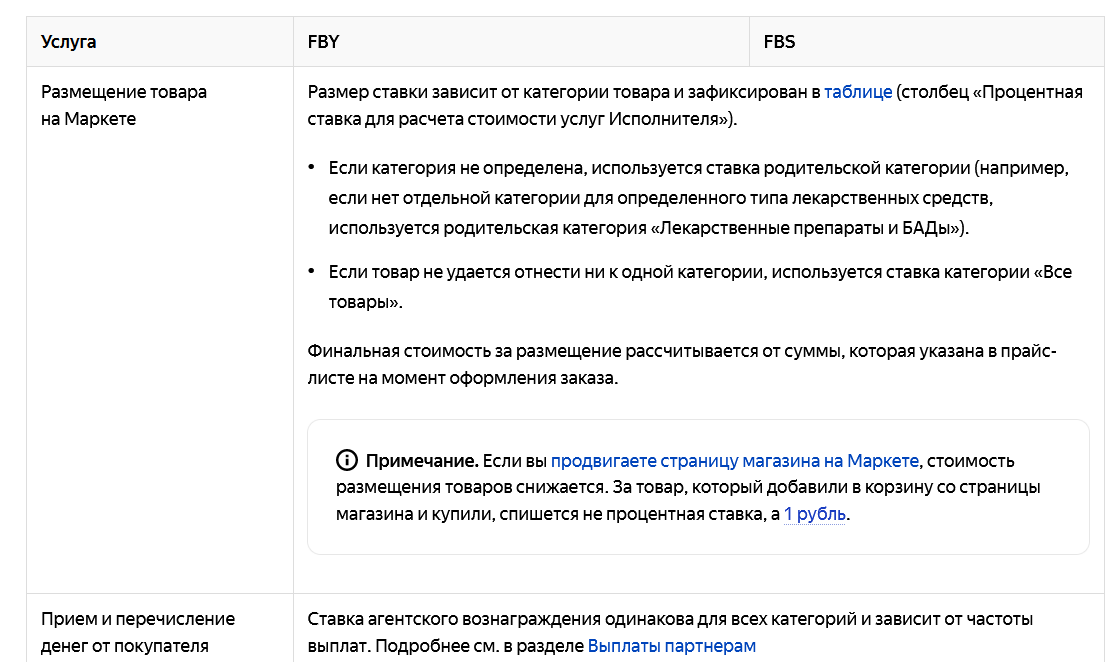Click the 'Услуга' column header
Viewport: 1118px width, 662px height.
68,41
